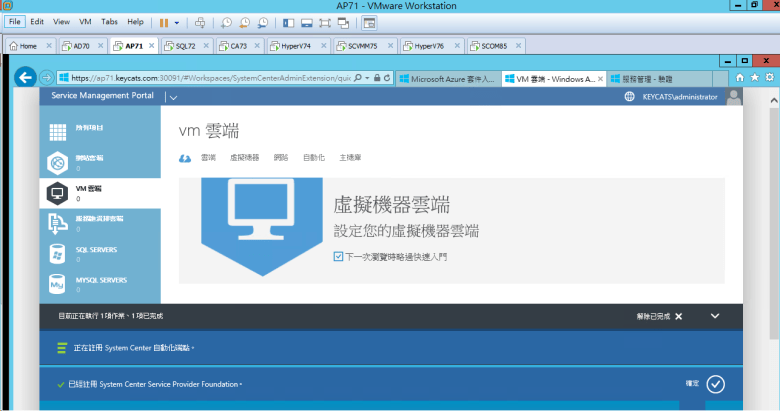Click the globe language selector icon
The width and height of the screenshot is (780, 411).
[x=629, y=97]
